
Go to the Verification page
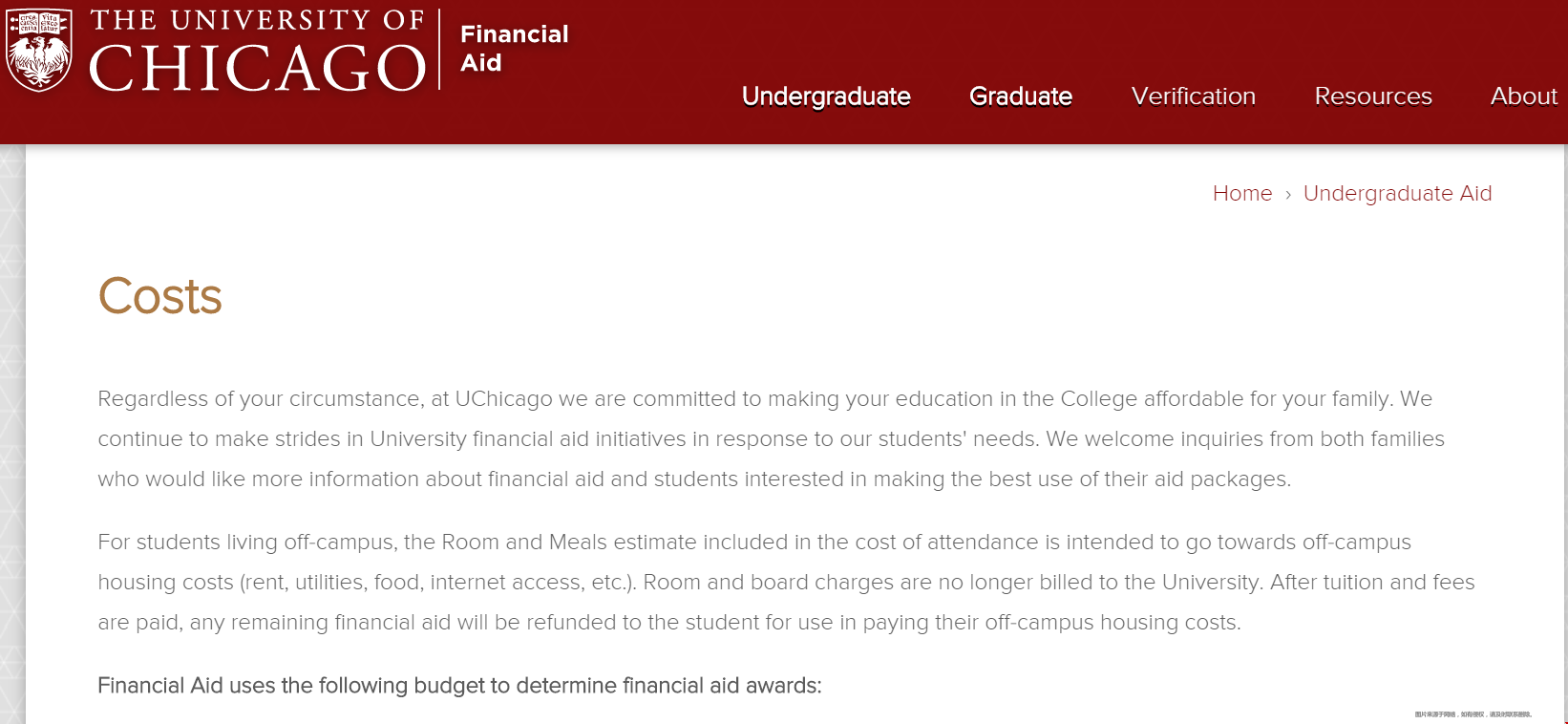pos(1193,96)
